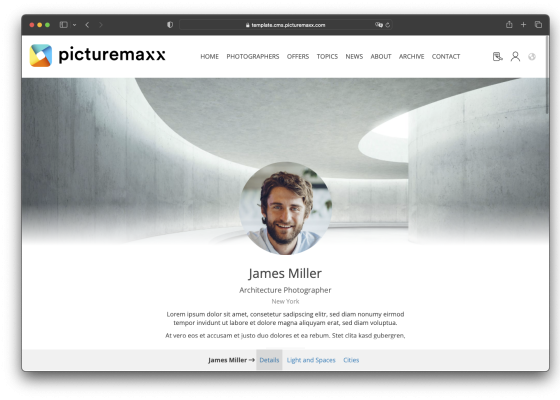Click the address bar URL field
The height and width of the screenshot is (400, 560).
pyautogui.click(x=285, y=25)
